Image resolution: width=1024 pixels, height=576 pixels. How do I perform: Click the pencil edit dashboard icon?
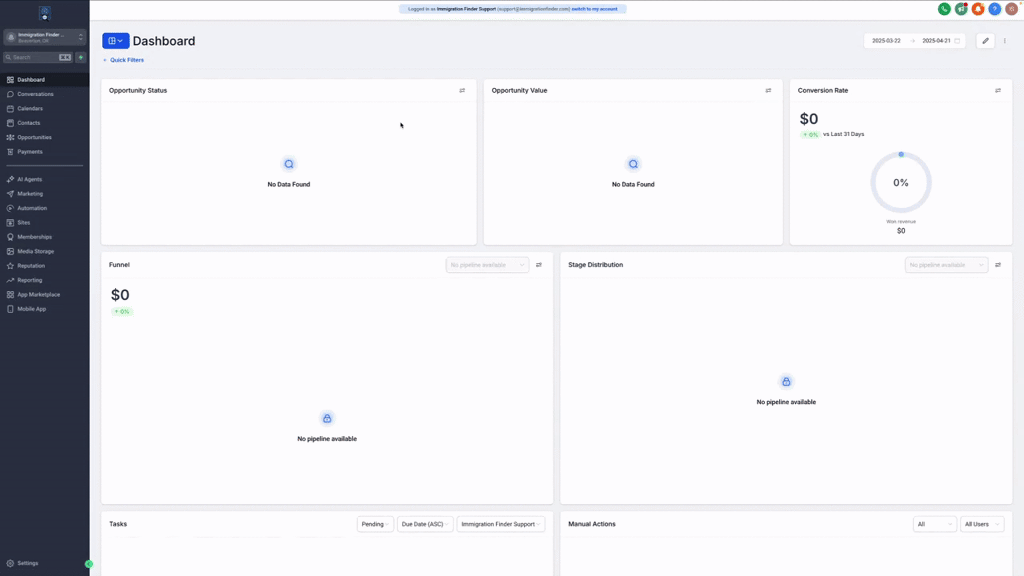pyautogui.click(x=985, y=41)
